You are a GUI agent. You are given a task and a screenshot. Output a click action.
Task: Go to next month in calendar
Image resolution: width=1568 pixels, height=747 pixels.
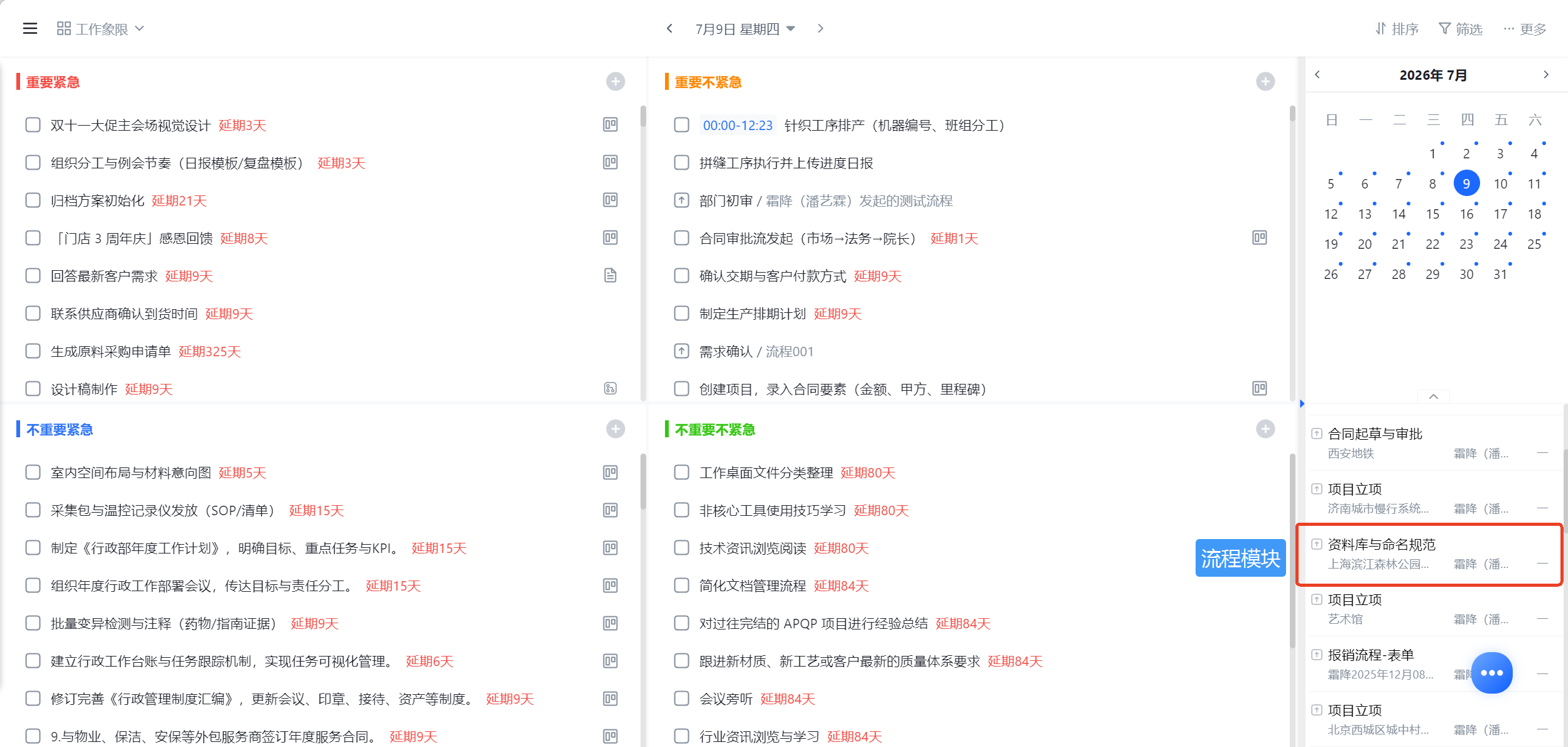[1546, 74]
